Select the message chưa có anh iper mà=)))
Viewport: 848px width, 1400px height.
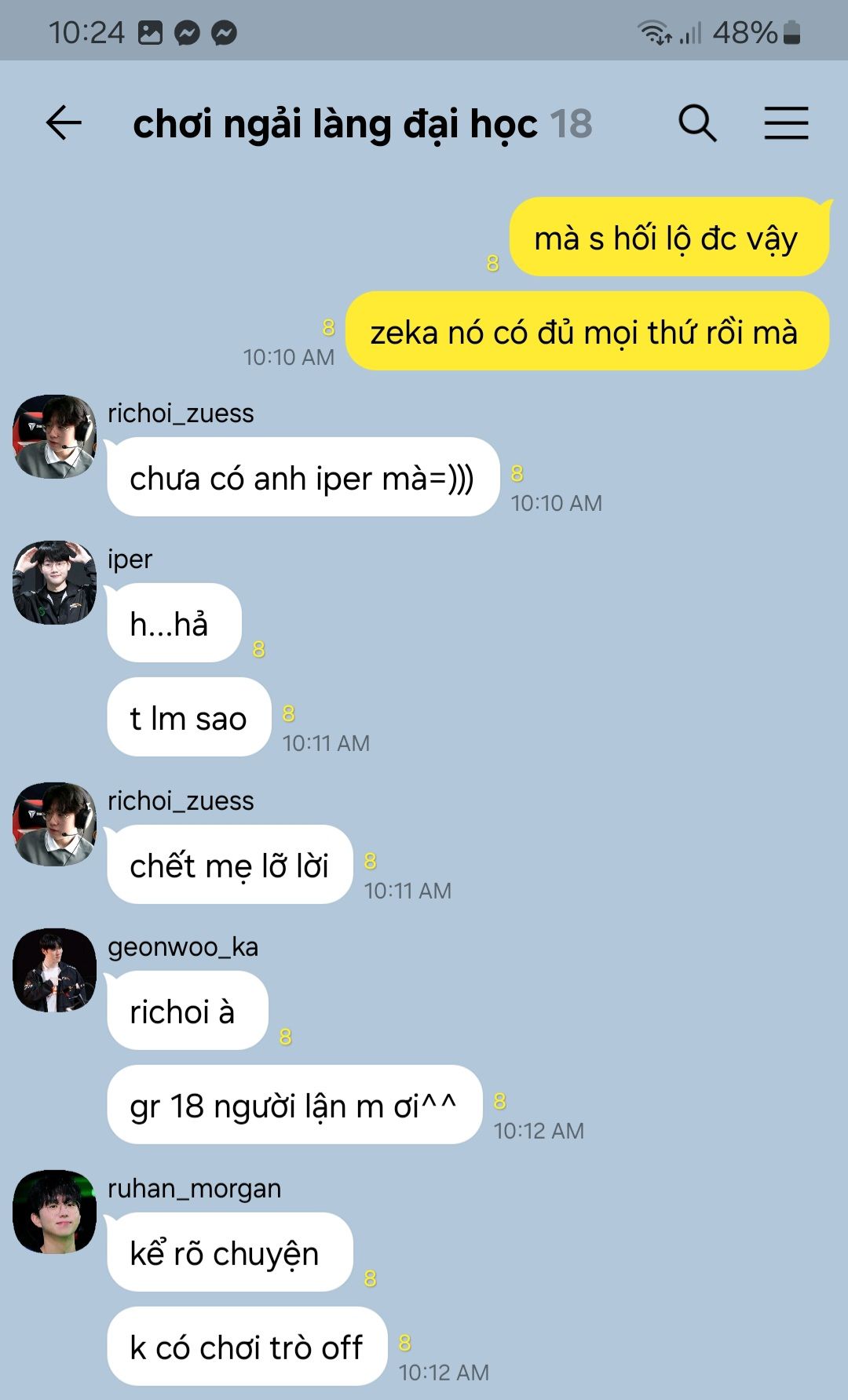[x=303, y=477]
